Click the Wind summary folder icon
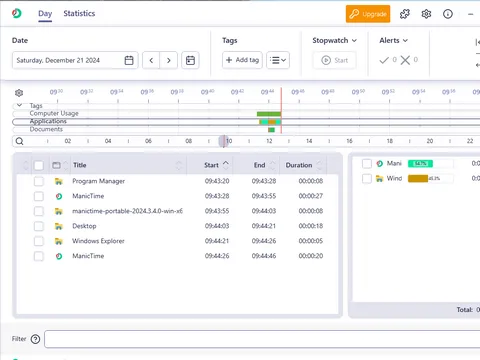Screen dimensions: 480x360 click(379, 179)
